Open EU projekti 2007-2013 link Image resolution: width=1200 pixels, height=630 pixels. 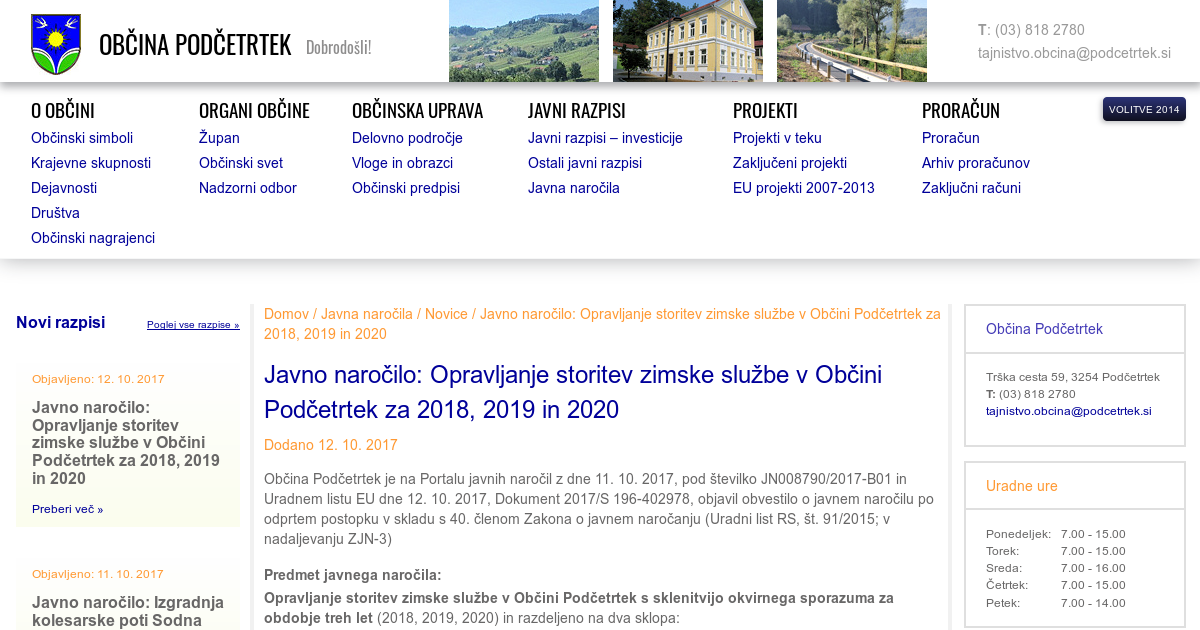click(803, 188)
